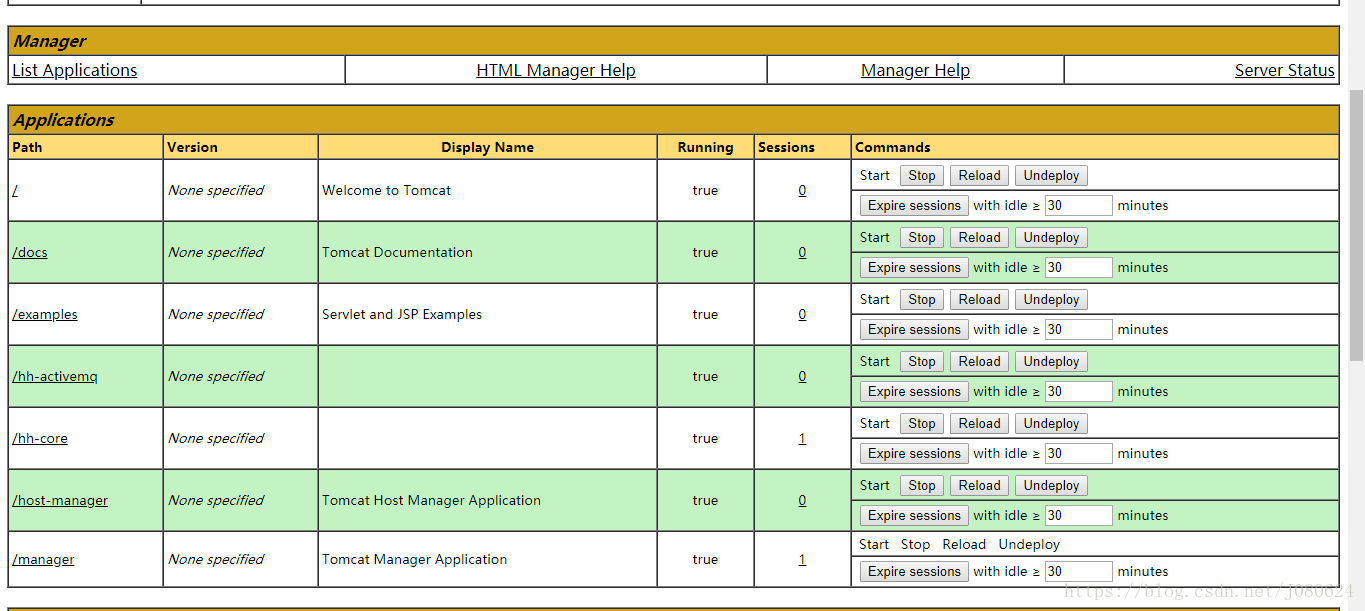Focus idle minutes field for /hh-core

(x=1078, y=454)
